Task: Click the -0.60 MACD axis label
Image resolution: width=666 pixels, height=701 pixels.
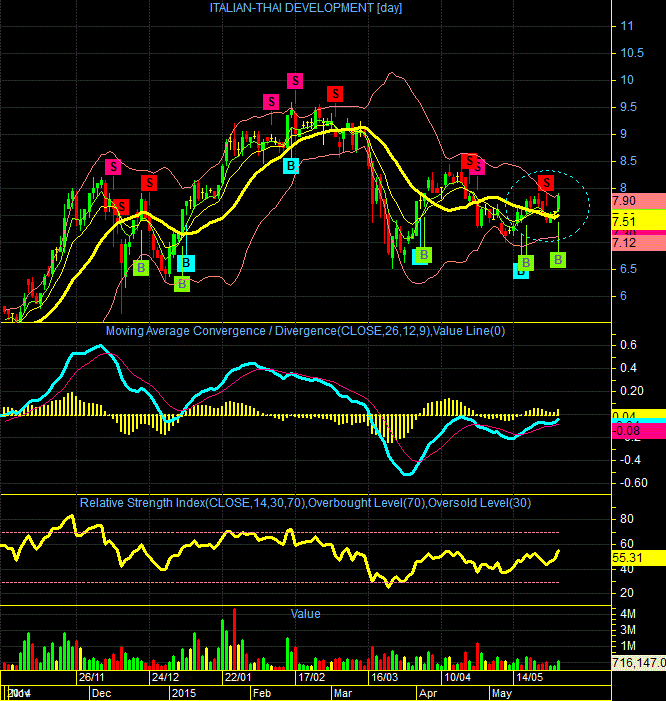Action: 633,483
